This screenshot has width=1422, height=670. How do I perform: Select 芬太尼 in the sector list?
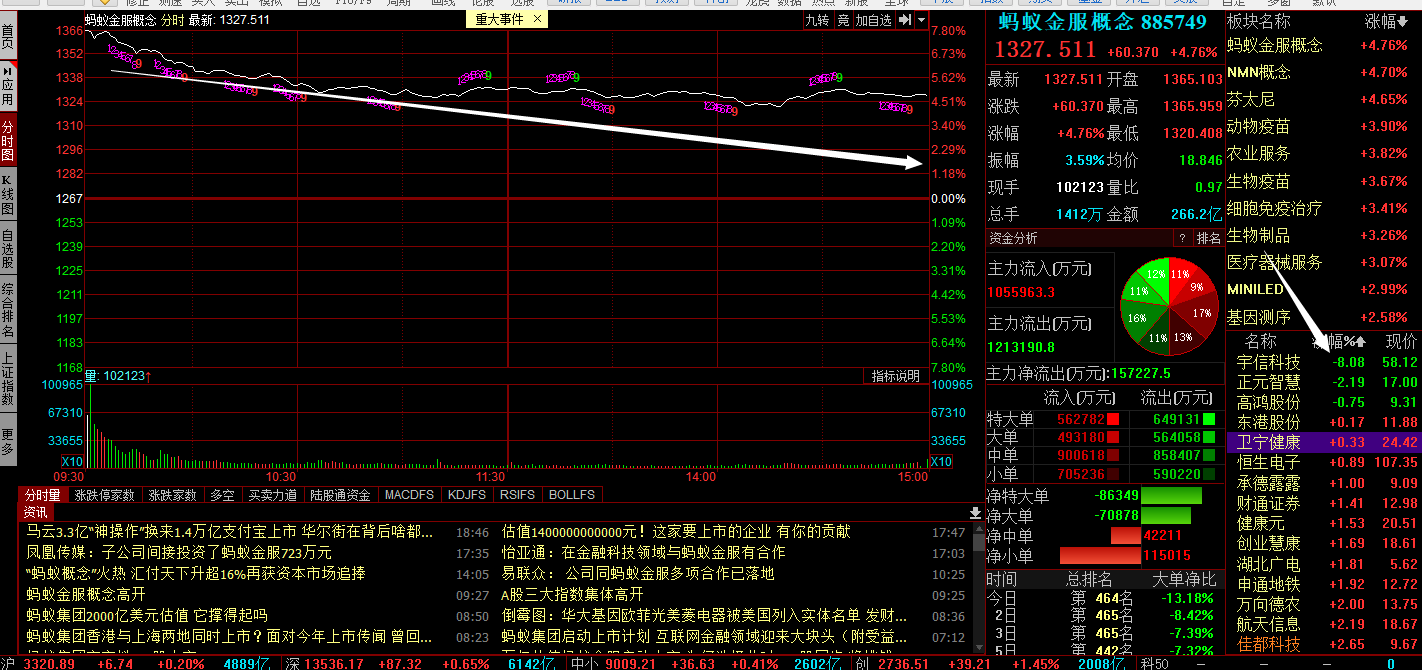(1251, 100)
